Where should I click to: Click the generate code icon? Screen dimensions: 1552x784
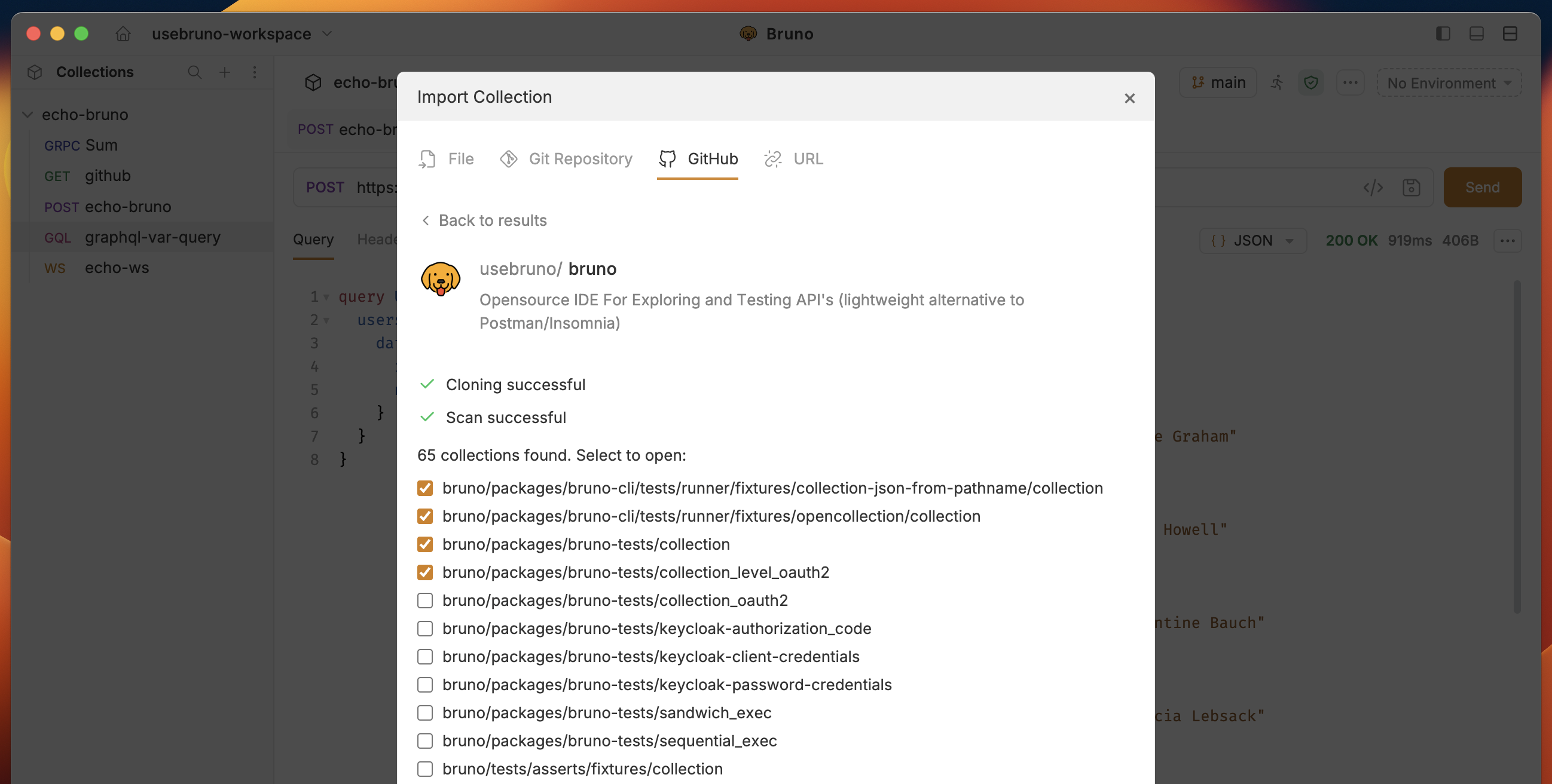coord(1373,188)
